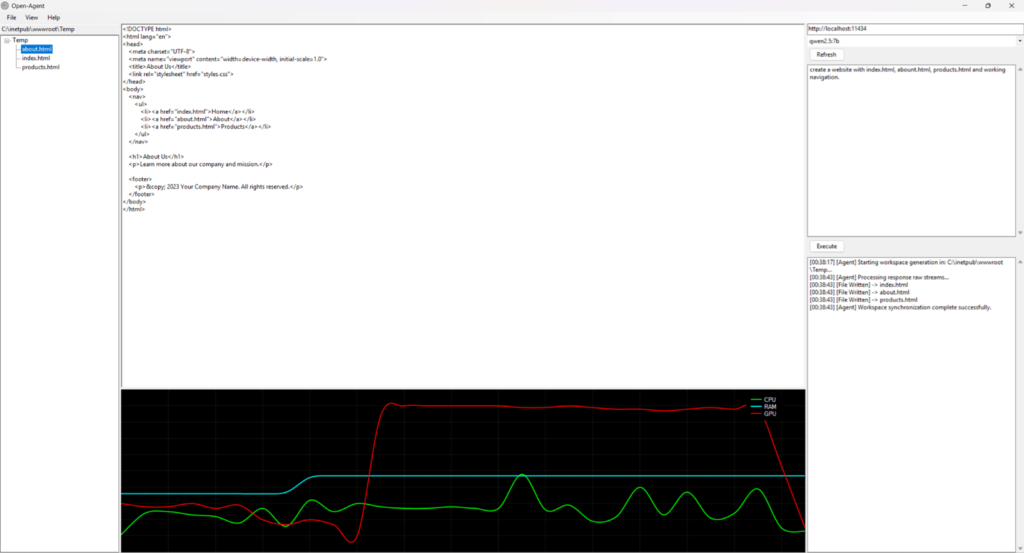The image size is (1024, 553).
Task: Click the log panel scroll up arrow
Action: tap(1020, 262)
